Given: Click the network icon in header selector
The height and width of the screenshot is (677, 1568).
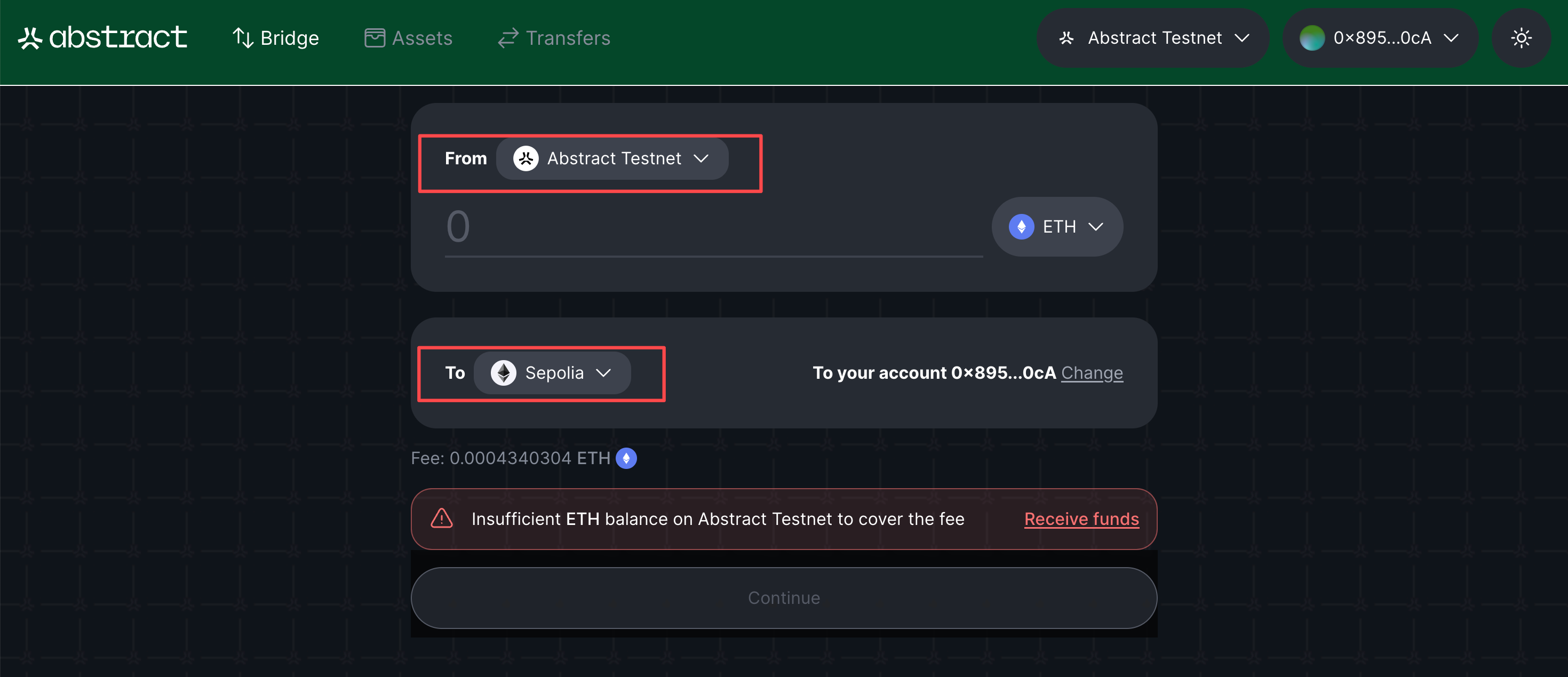Looking at the screenshot, I should point(1066,38).
